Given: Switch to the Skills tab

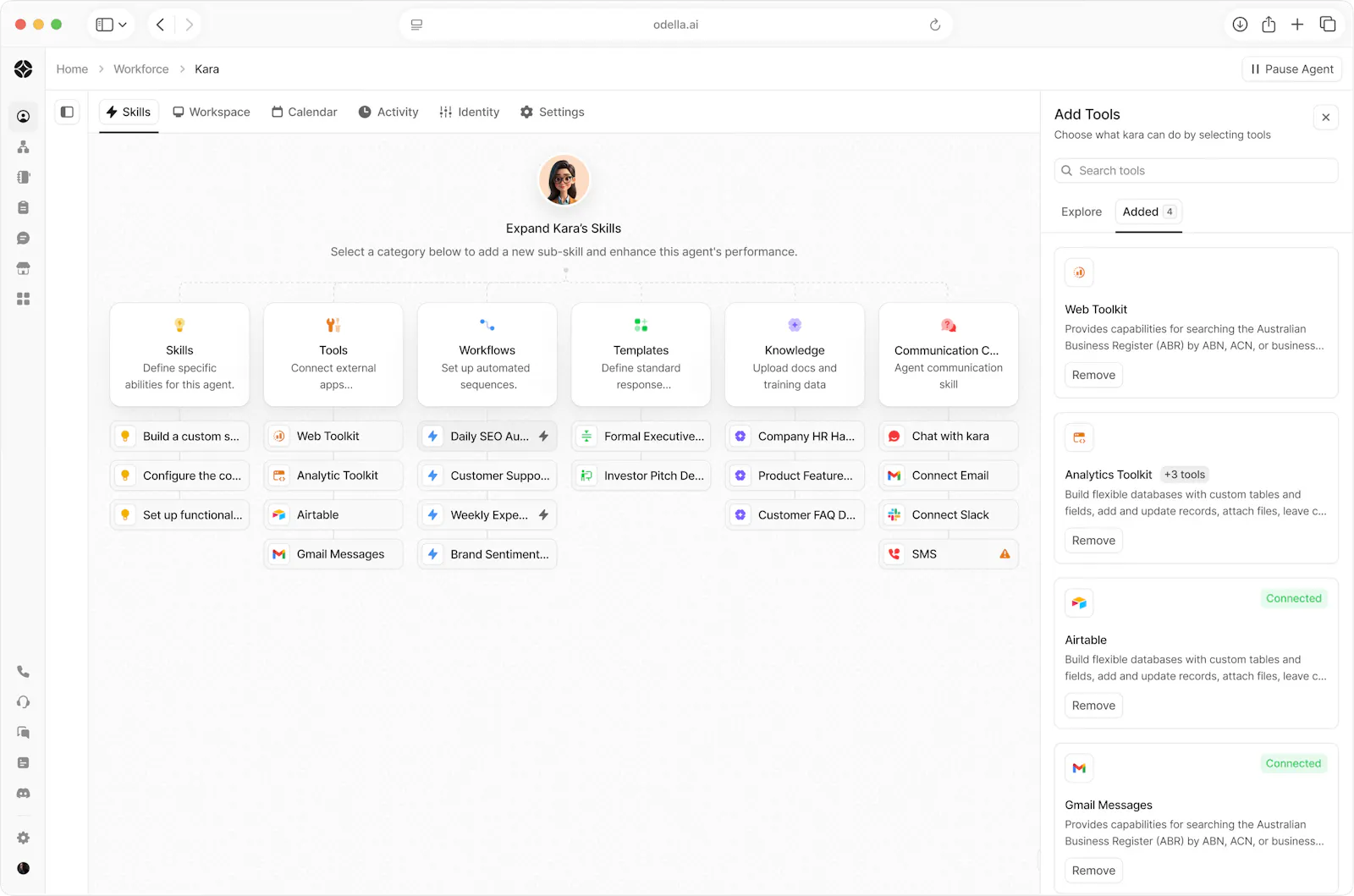Looking at the screenshot, I should click(x=129, y=112).
